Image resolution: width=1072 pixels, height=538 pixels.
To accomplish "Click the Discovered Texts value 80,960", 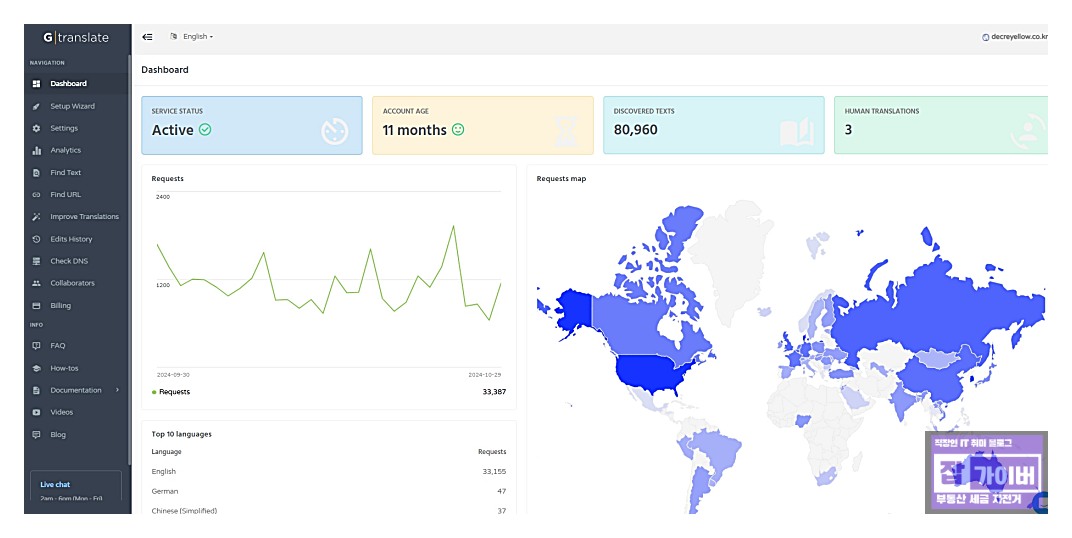I will (x=635, y=130).
